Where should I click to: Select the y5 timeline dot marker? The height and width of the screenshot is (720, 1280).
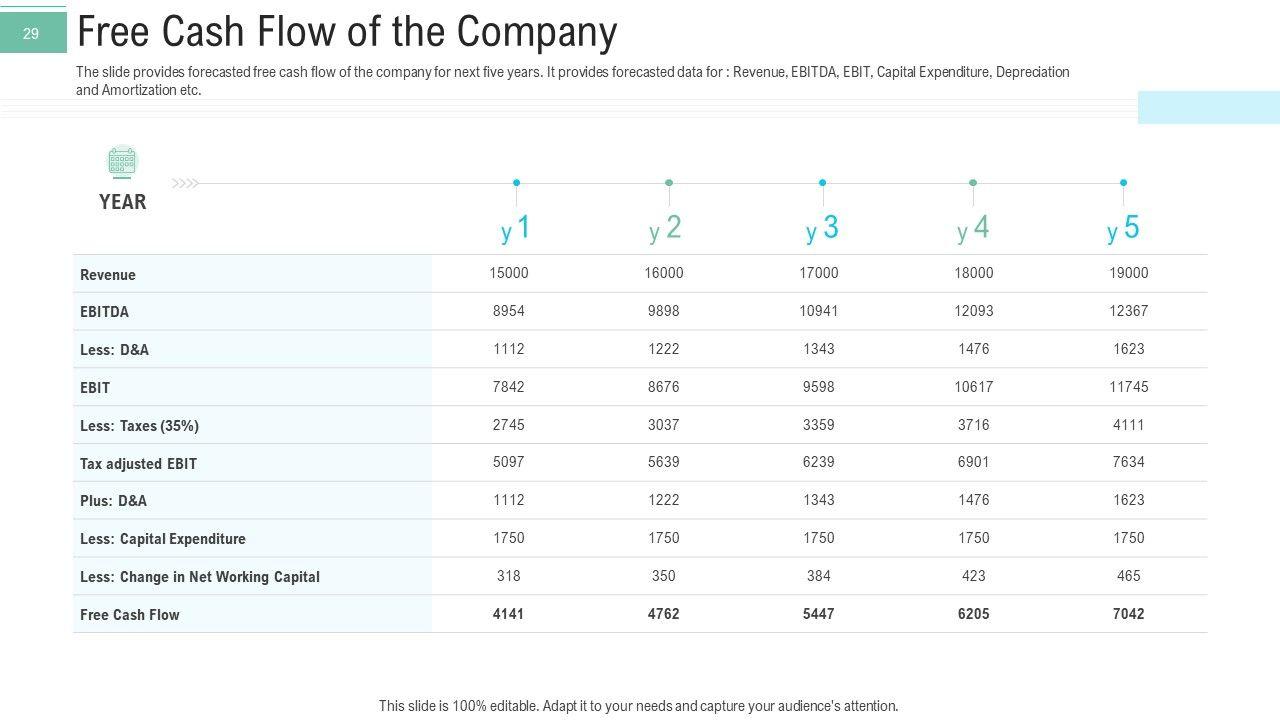click(1123, 183)
